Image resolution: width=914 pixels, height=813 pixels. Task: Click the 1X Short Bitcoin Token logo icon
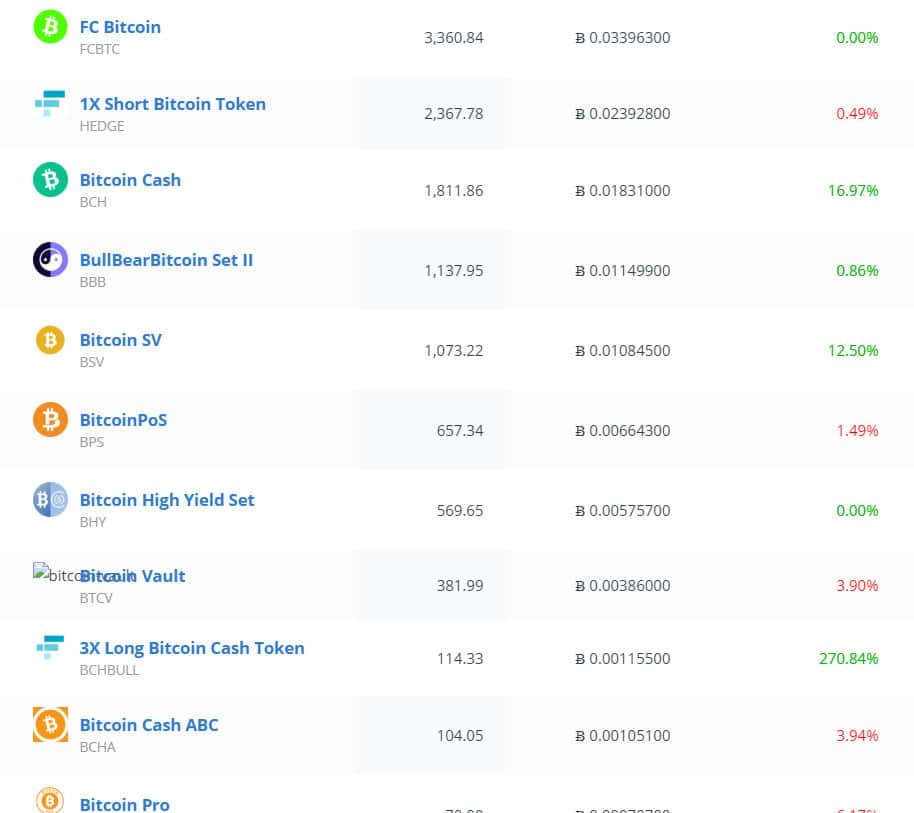coord(50,103)
